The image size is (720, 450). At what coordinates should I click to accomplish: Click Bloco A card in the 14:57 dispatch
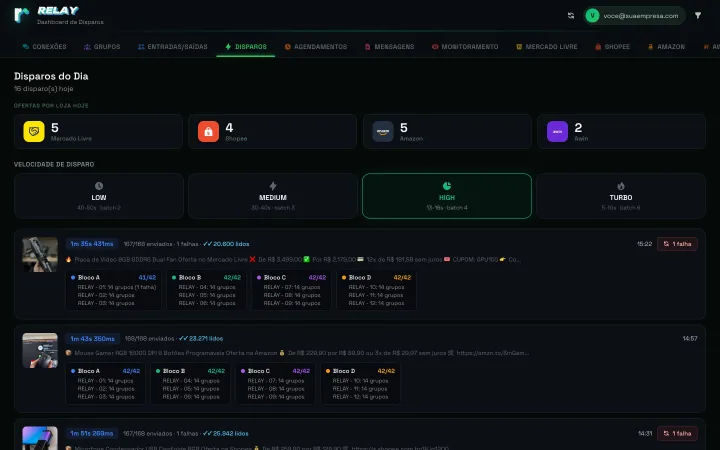(x=106, y=384)
